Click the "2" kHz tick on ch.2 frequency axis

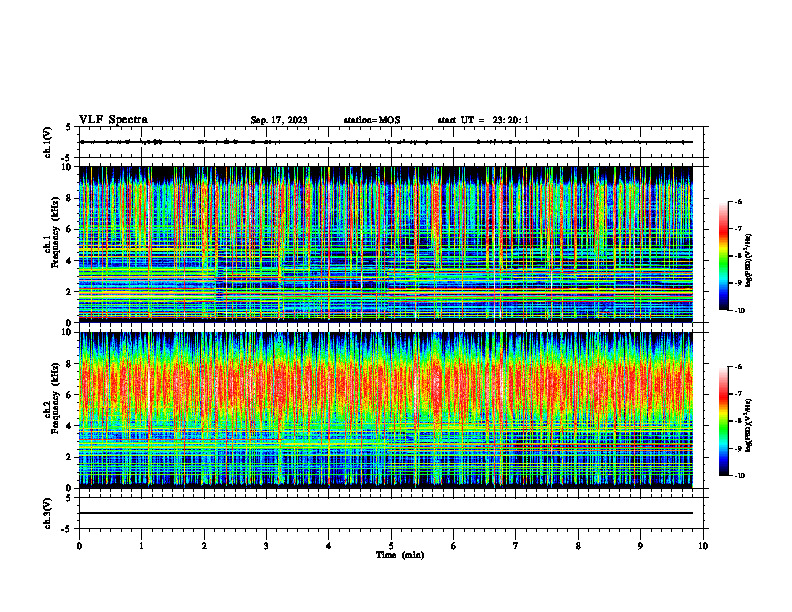pyautogui.click(x=69, y=457)
